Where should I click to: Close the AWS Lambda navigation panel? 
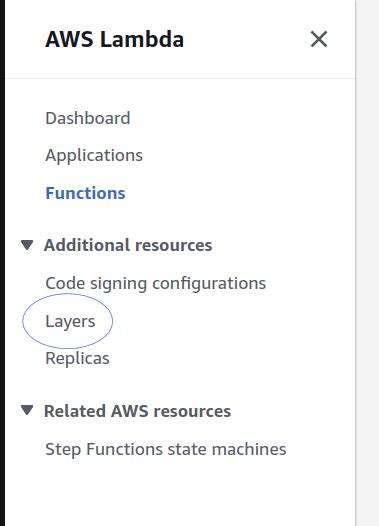pos(319,39)
